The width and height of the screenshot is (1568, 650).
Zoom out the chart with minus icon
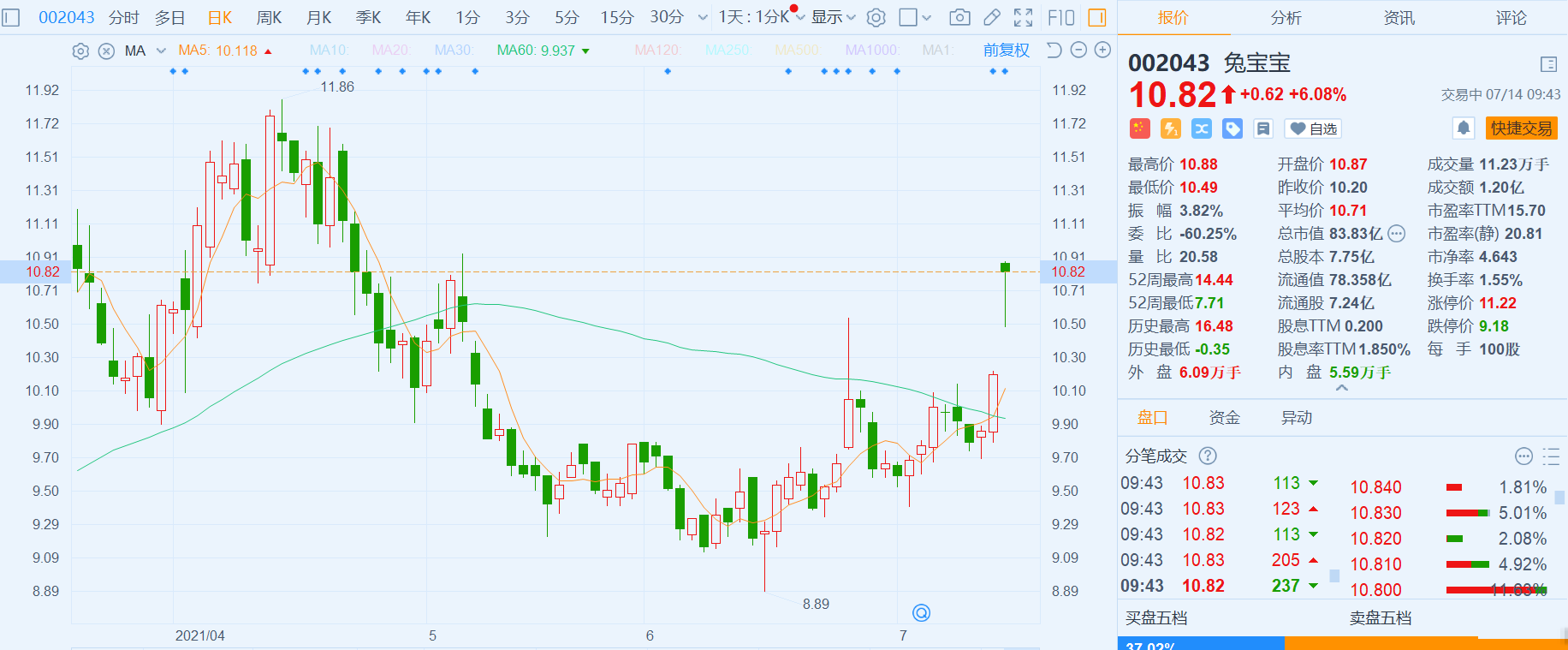(x=1078, y=51)
